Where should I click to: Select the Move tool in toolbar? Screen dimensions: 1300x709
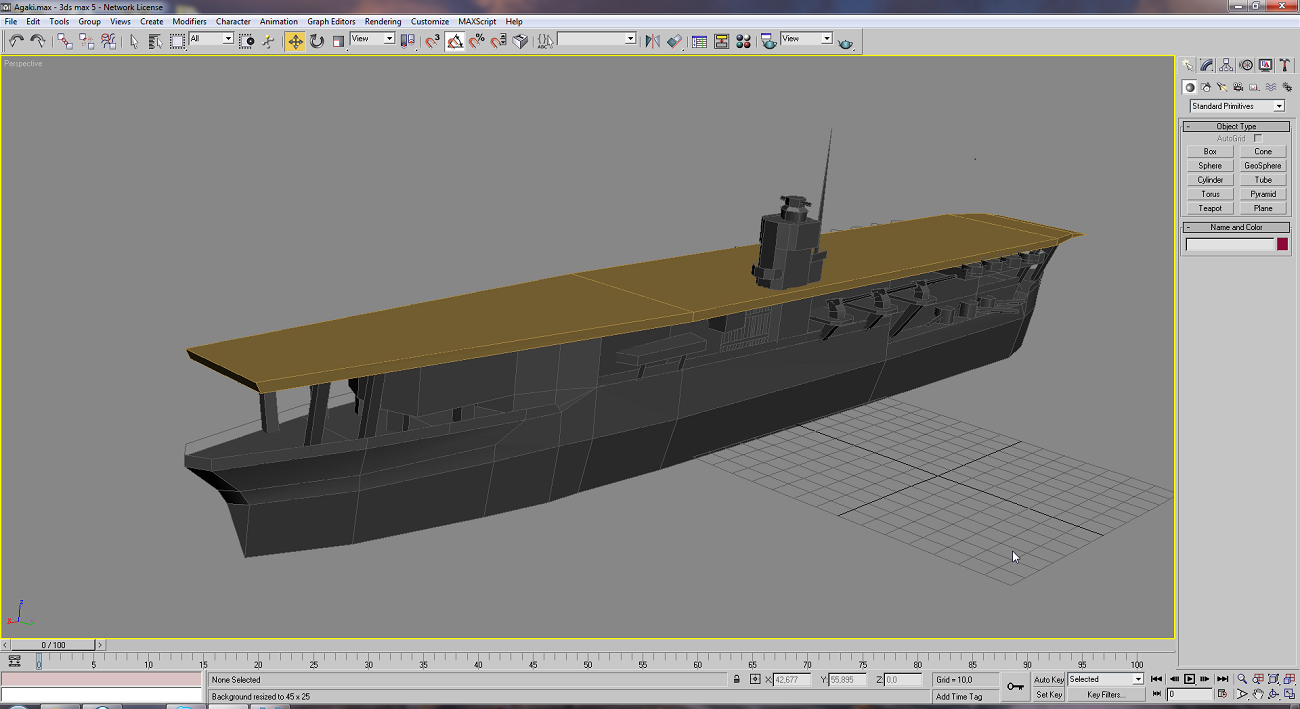click(x=295, y=41)
